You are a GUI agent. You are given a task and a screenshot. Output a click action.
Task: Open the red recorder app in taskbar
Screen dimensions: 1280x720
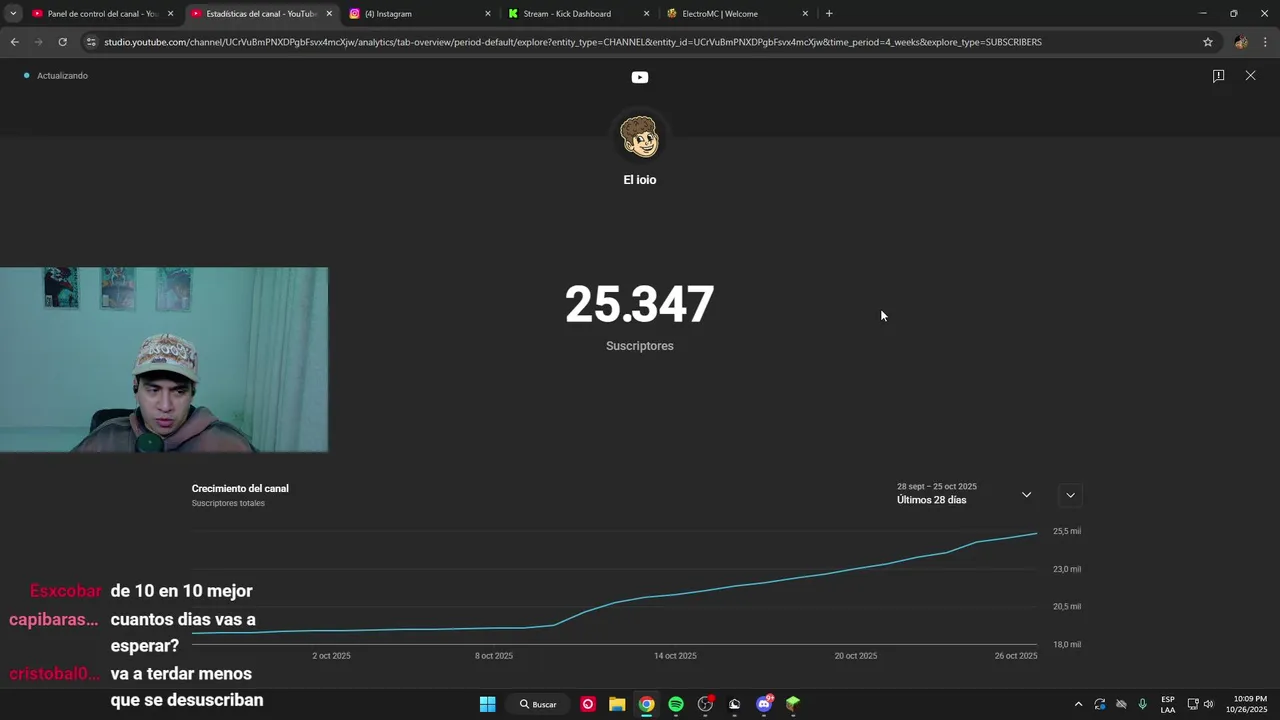[588, 704]
